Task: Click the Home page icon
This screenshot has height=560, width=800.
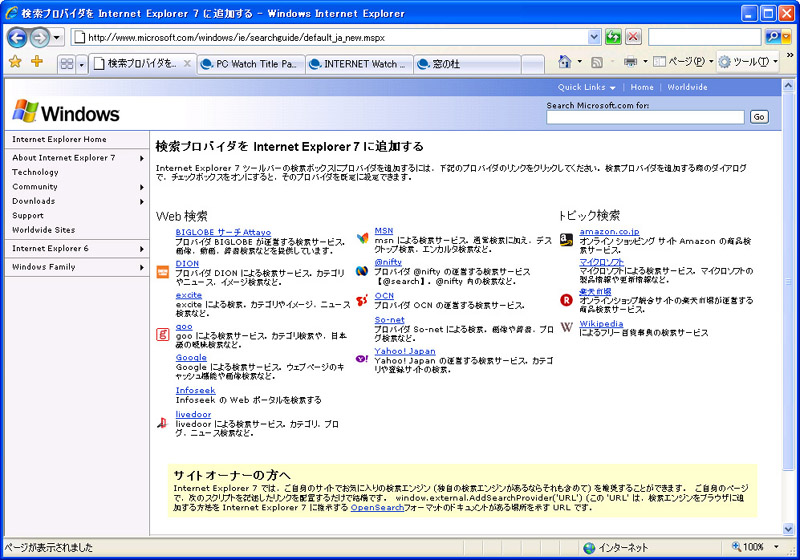Action: [x=564, y=62]
